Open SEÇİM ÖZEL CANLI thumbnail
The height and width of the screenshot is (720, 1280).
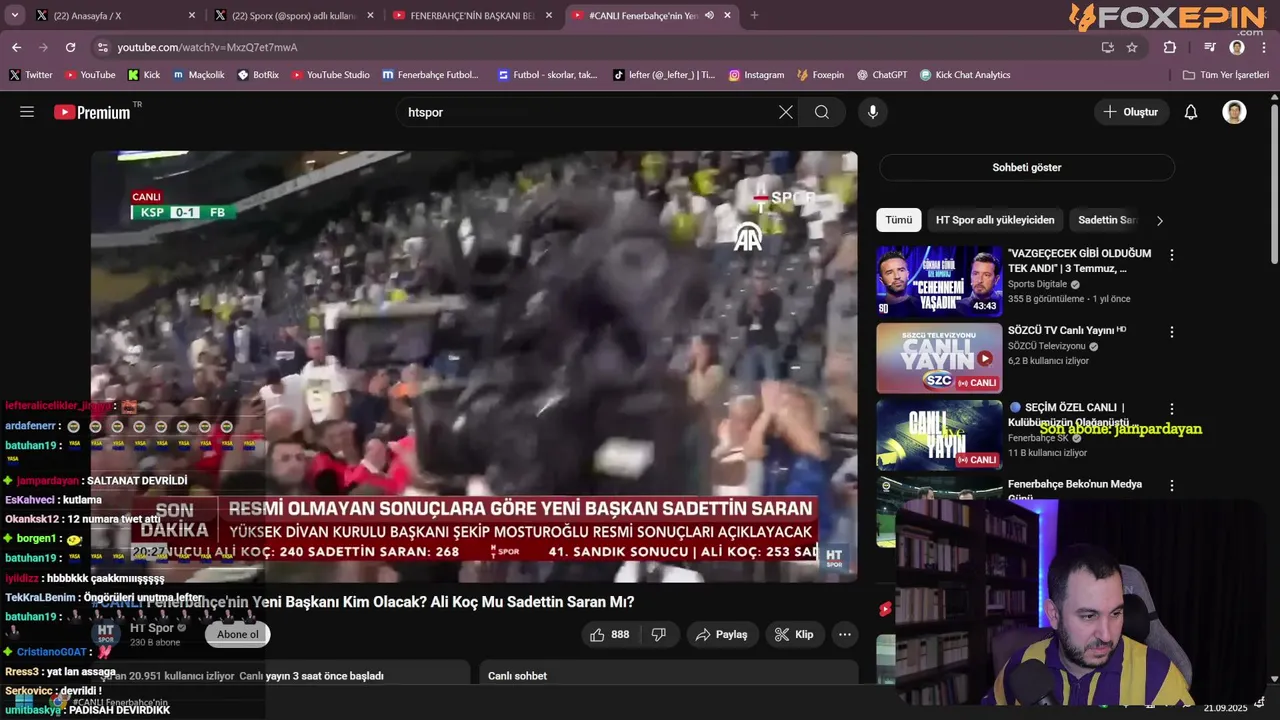point(939,435)
